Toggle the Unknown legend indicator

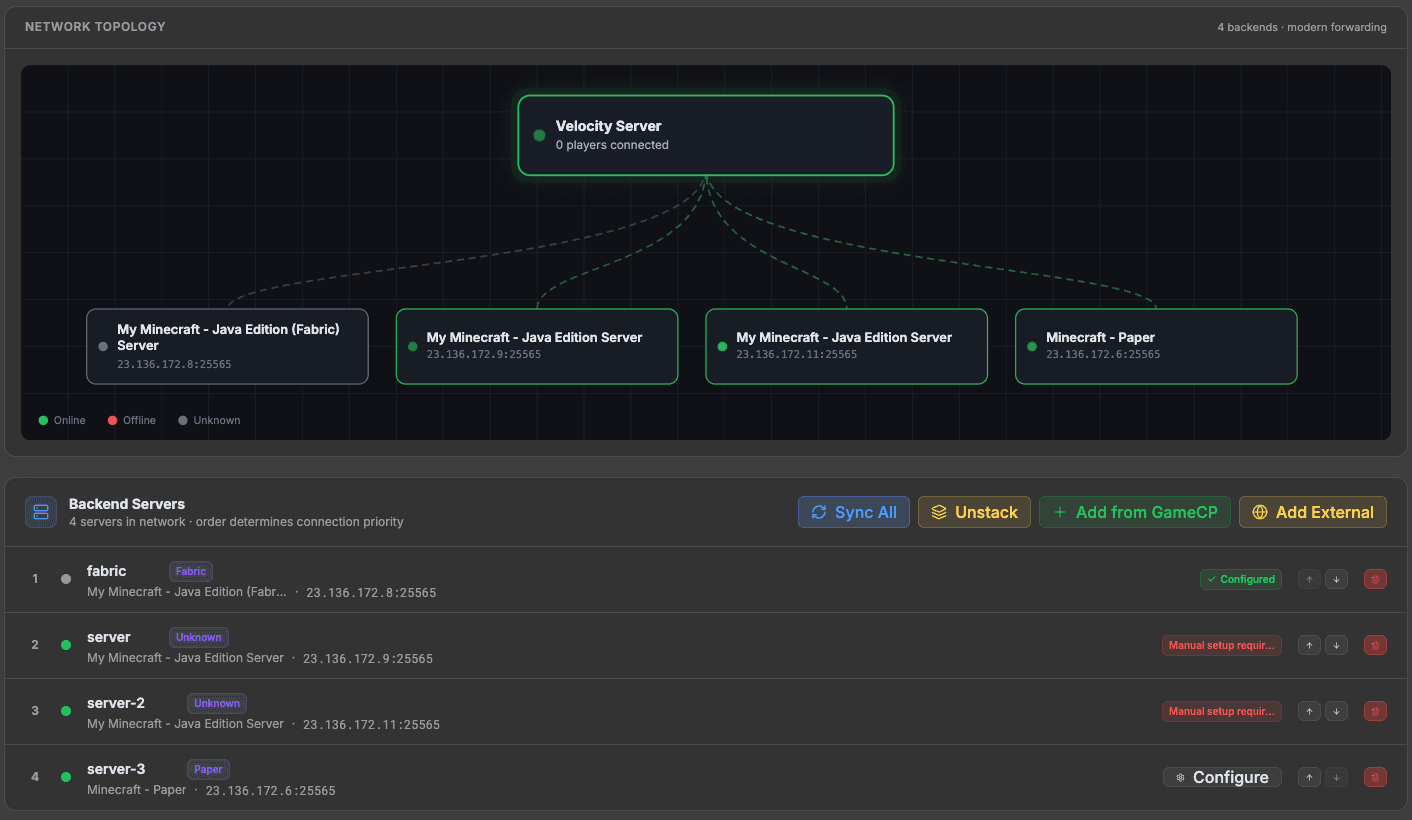tap(182, 420)
